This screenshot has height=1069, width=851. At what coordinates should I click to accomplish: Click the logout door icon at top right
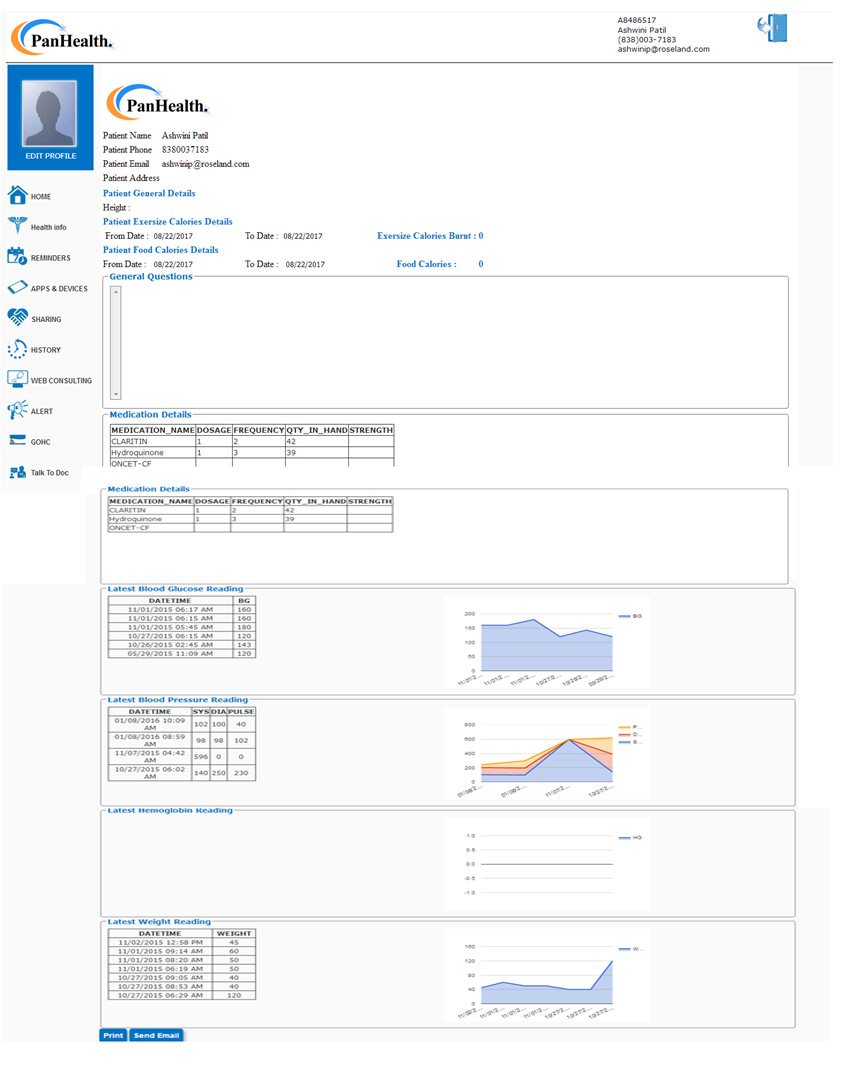(x=773, y=29)
